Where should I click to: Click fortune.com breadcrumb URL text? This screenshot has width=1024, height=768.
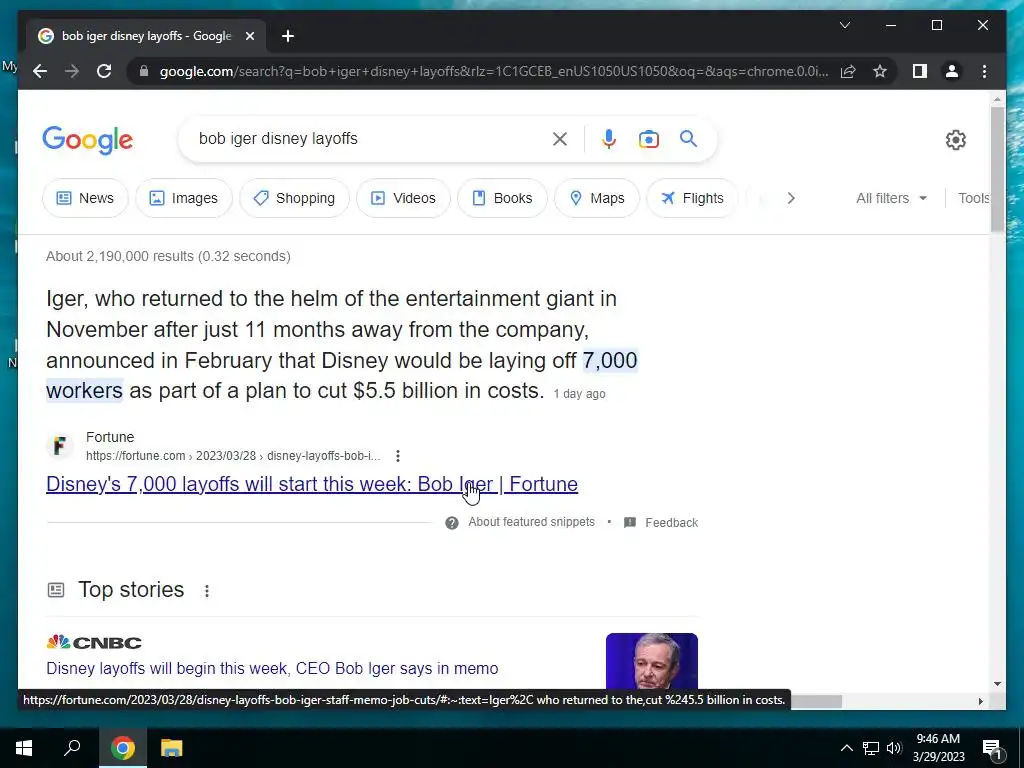click(x=233, y=456)
